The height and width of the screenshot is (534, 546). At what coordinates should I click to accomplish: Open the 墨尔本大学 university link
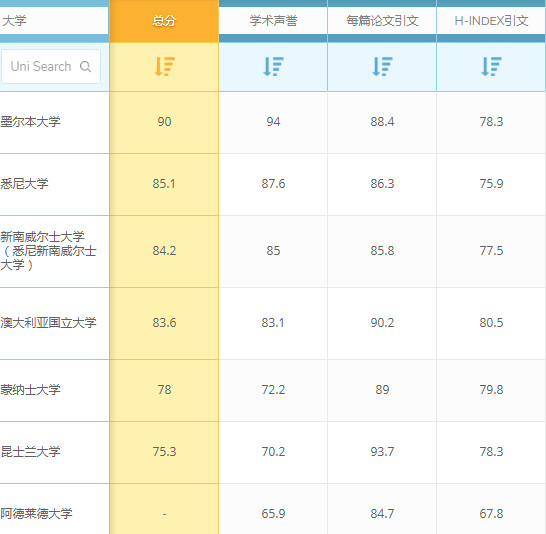pyautogui.click(x=30, y=122)
